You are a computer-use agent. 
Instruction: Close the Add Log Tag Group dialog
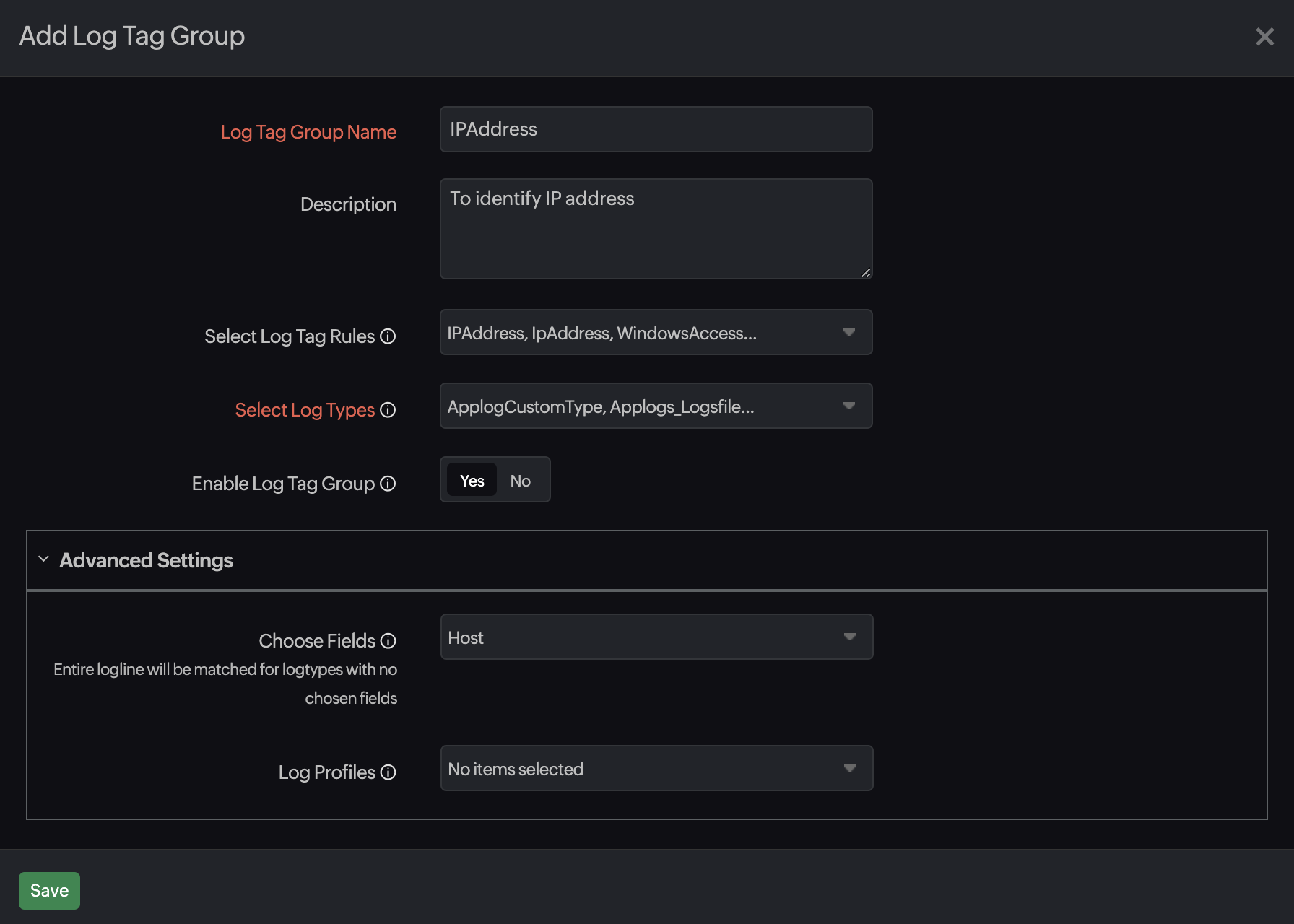[x=1264, y=37]
